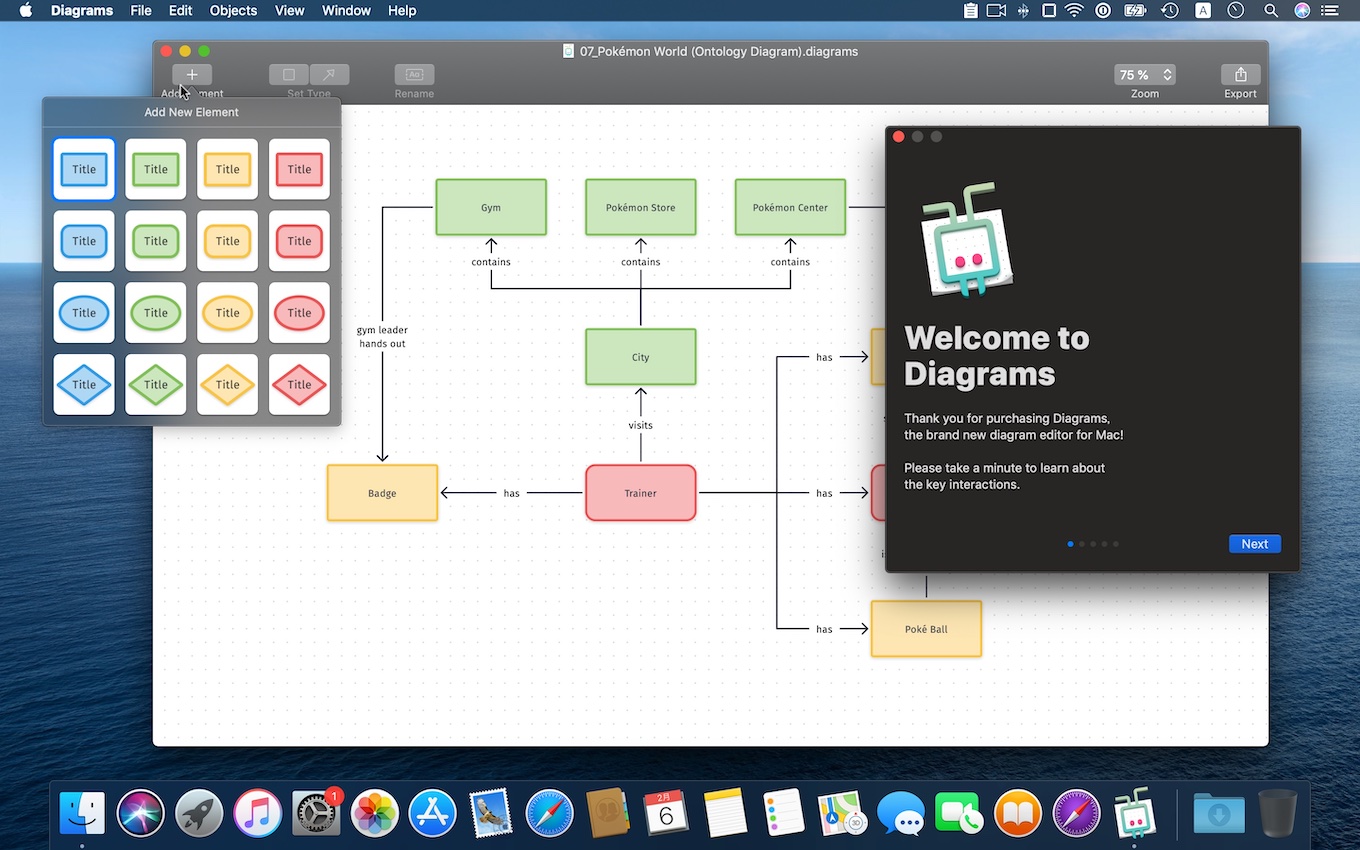Viewport: 1360px width, 850px height.
Task: Choose the green rounded rectangle element
Action: click(x=156, y=241)
